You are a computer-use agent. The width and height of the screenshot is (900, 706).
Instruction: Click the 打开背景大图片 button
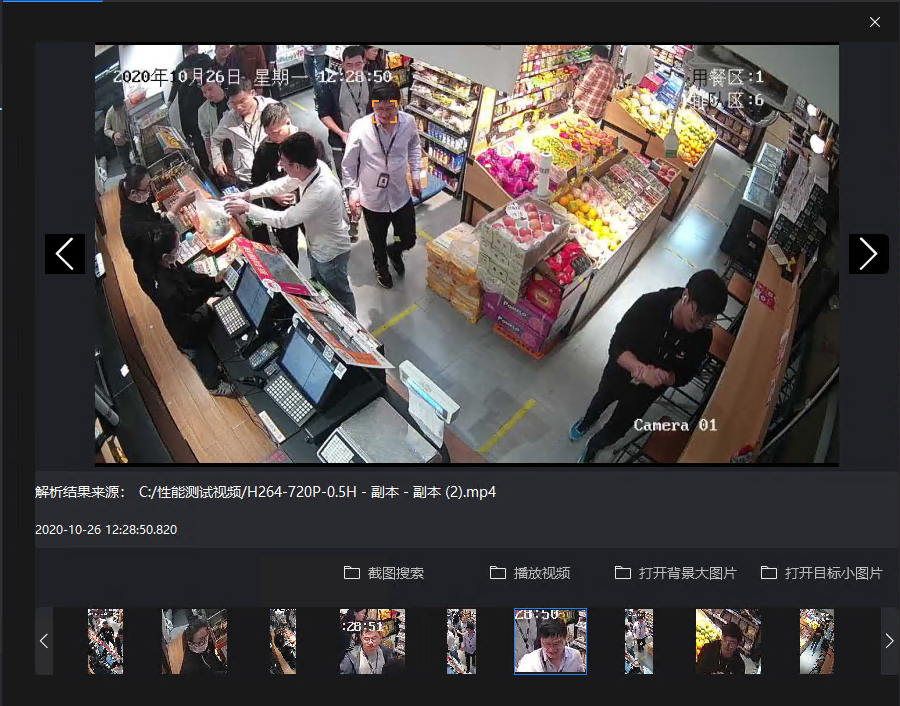click(x=675, y=573)
